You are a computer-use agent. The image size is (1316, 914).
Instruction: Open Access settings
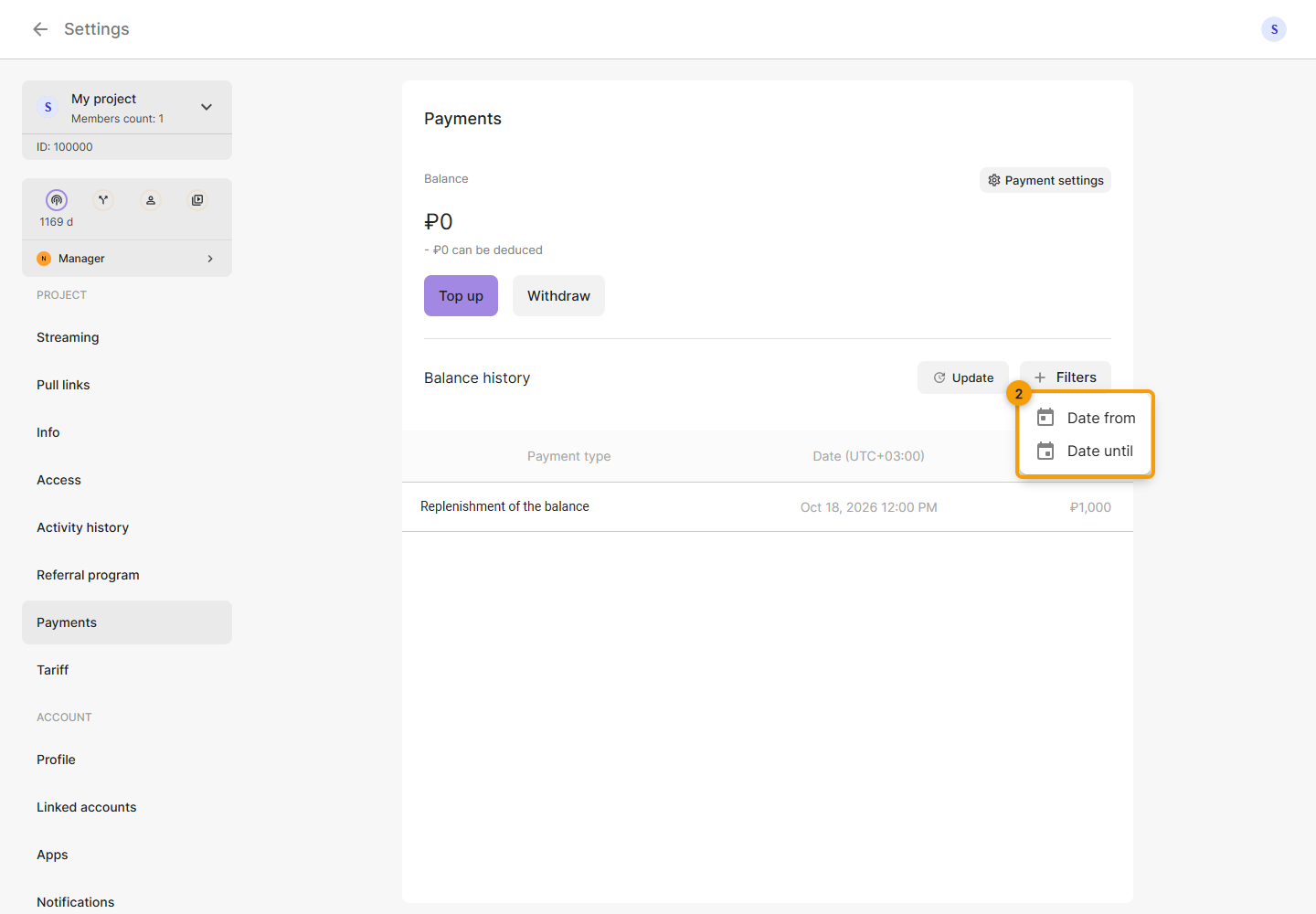pyautogui.click(x=127, y=480)
